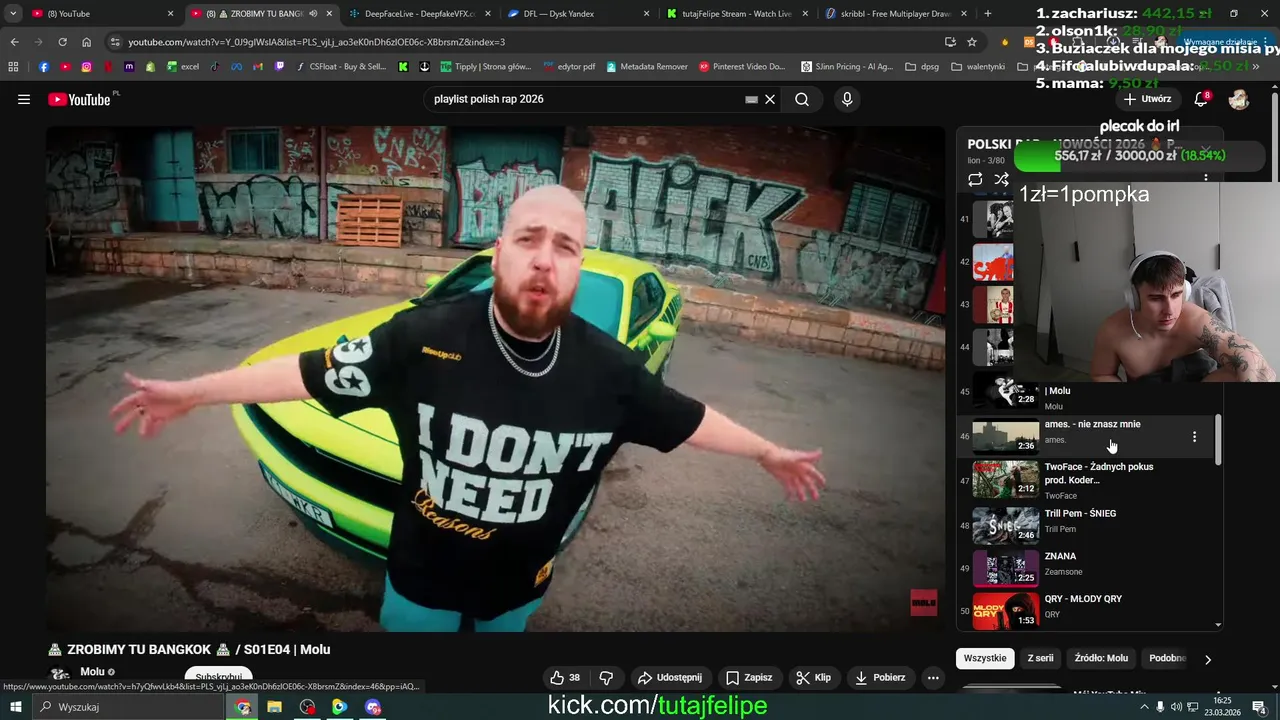Open the Instagram bookmark
Viewport: 1280px width, 720px height.
pos(87,67)
